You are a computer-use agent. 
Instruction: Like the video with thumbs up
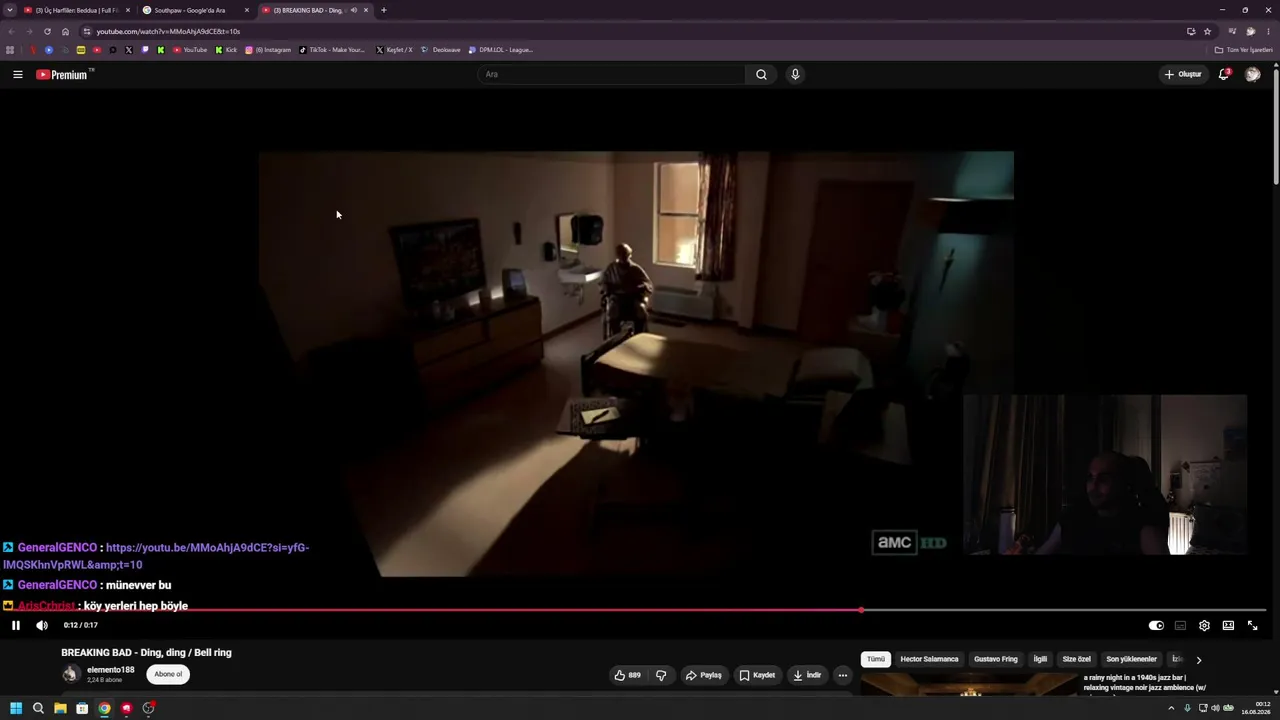tap(628, 675)
